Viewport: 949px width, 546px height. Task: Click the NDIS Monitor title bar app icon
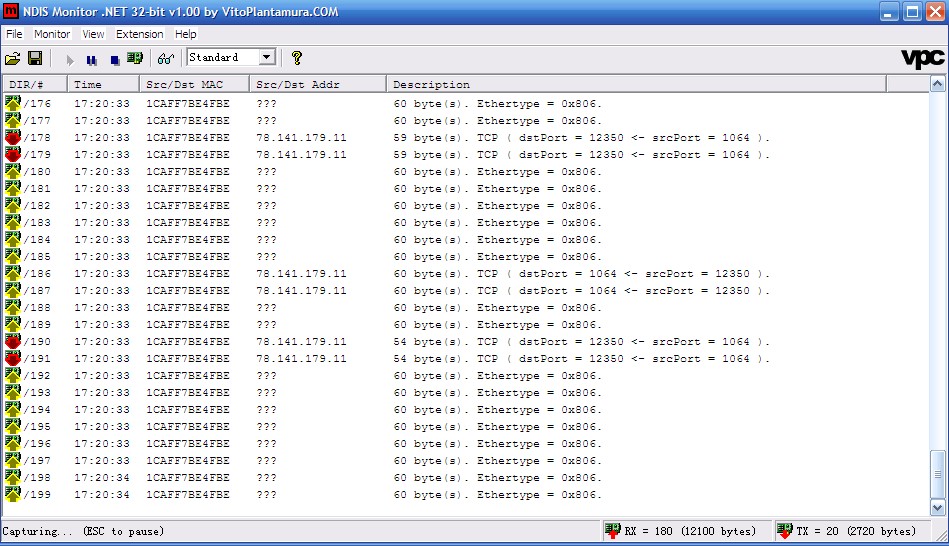pos(11,11)
